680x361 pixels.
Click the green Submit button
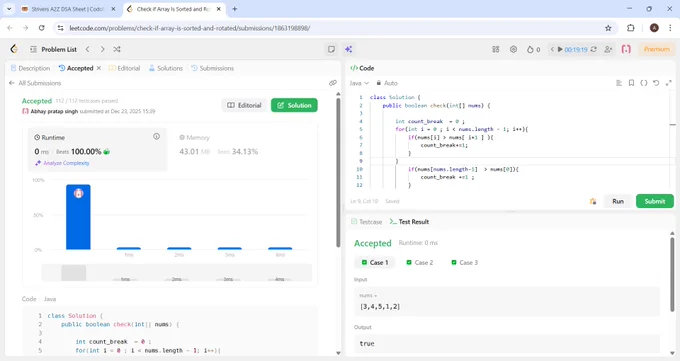[655, 201]
